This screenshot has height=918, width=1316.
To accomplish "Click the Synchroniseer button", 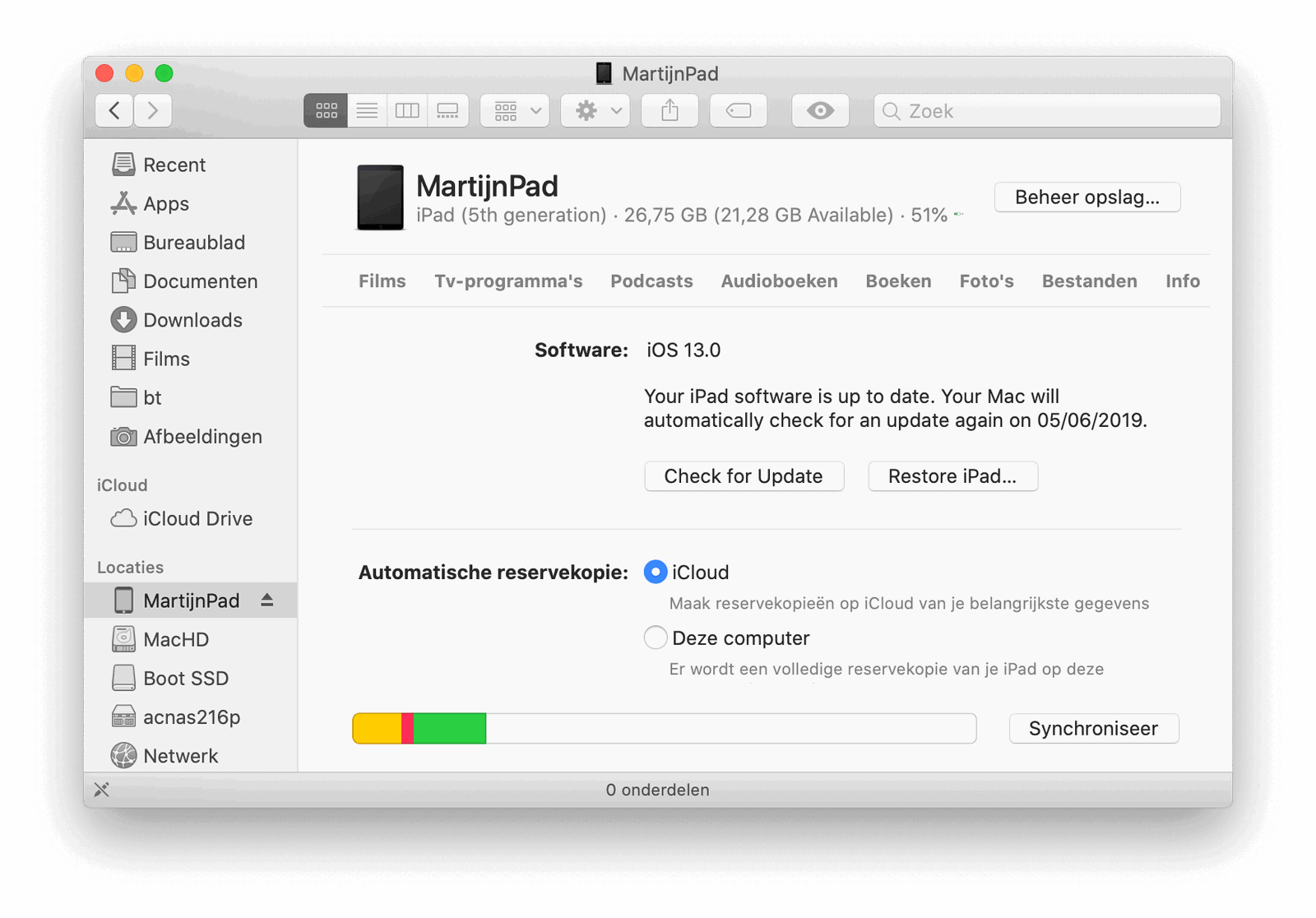I will pyautogui.click(x=1093, y=729).
